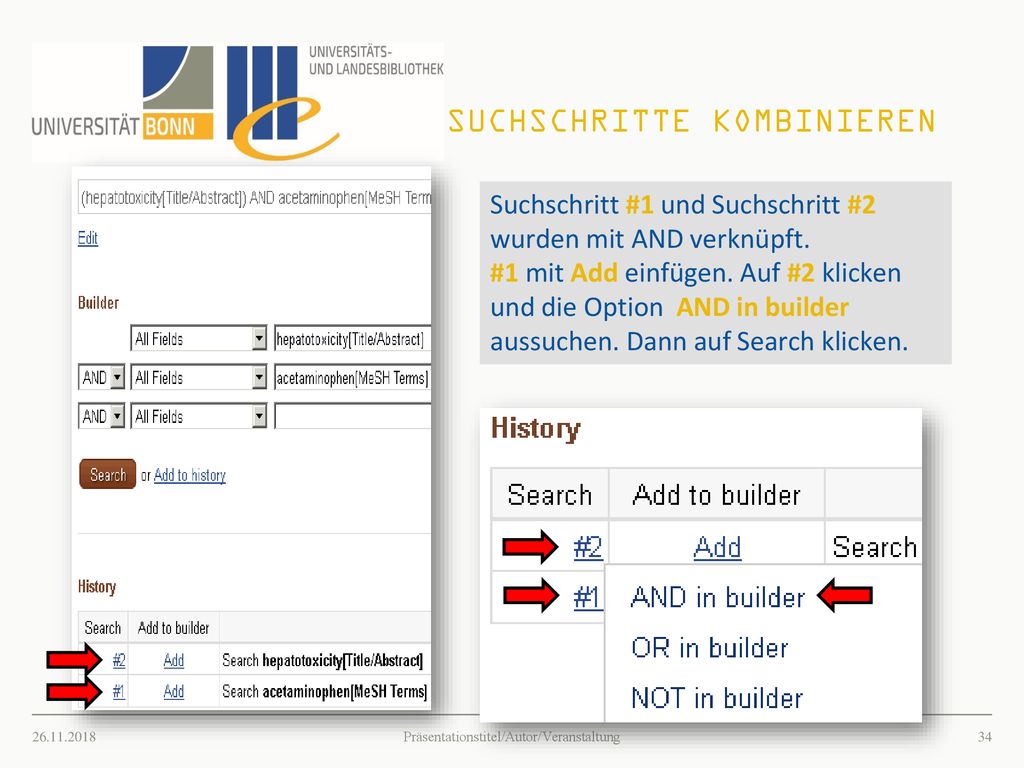This screenshot has height=768, width=1024.
Task: Click Add for the acetaminophen history row
Action: point(174,691)
